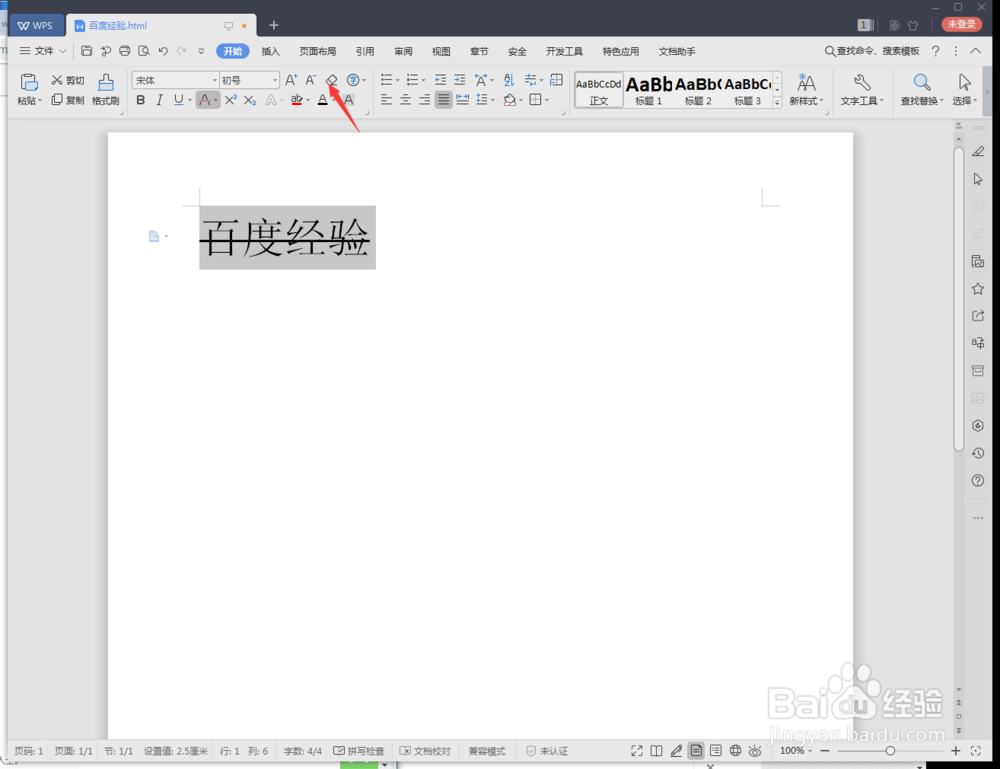1000x769 pixels.
Task: Open text highlight color dropdown arrow
Action: 307,100
